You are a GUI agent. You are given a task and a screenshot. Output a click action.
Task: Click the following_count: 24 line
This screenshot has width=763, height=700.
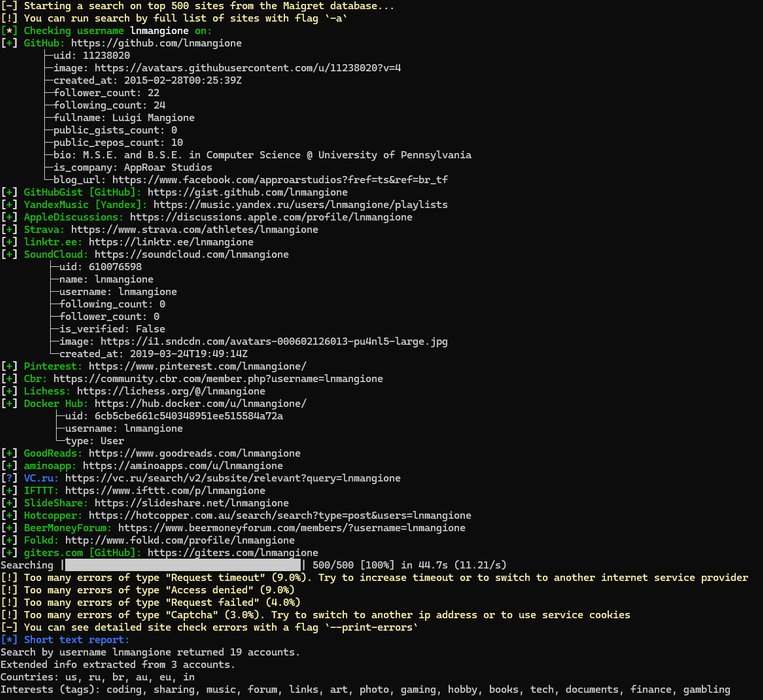tap(109, 106)
